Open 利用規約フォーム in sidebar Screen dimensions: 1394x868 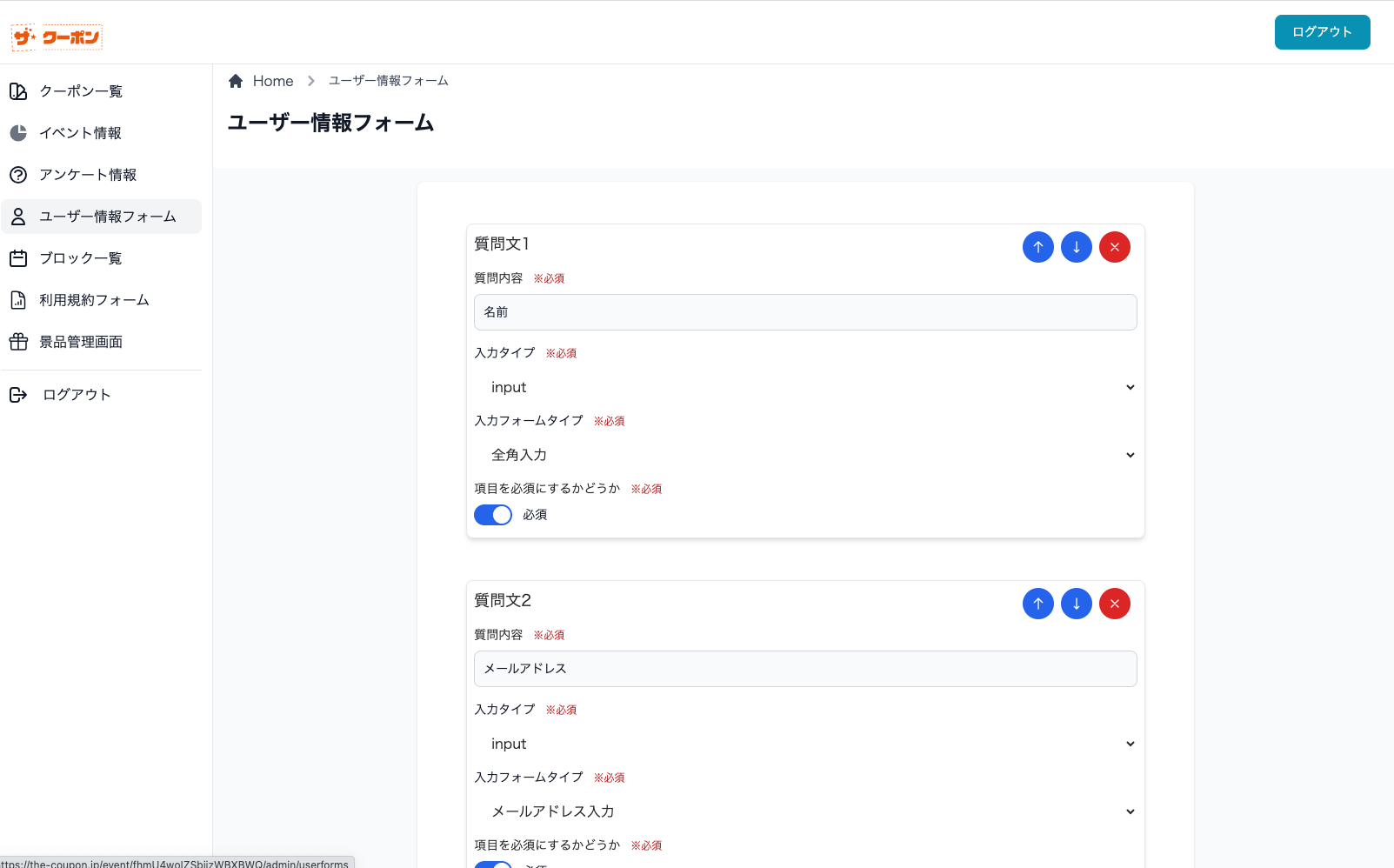(x=101, y=300)
